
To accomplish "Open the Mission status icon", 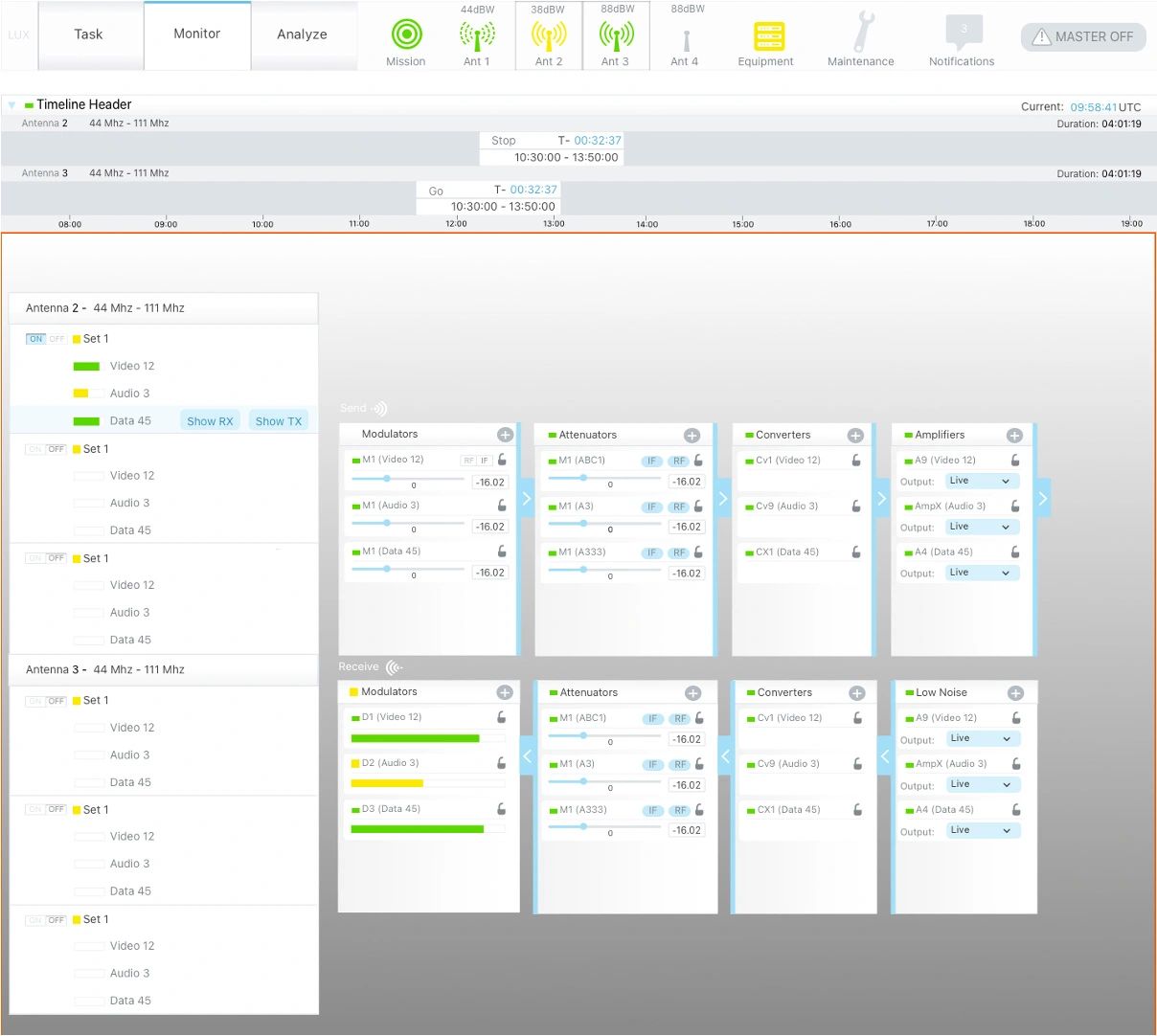I will pos(406,34).
